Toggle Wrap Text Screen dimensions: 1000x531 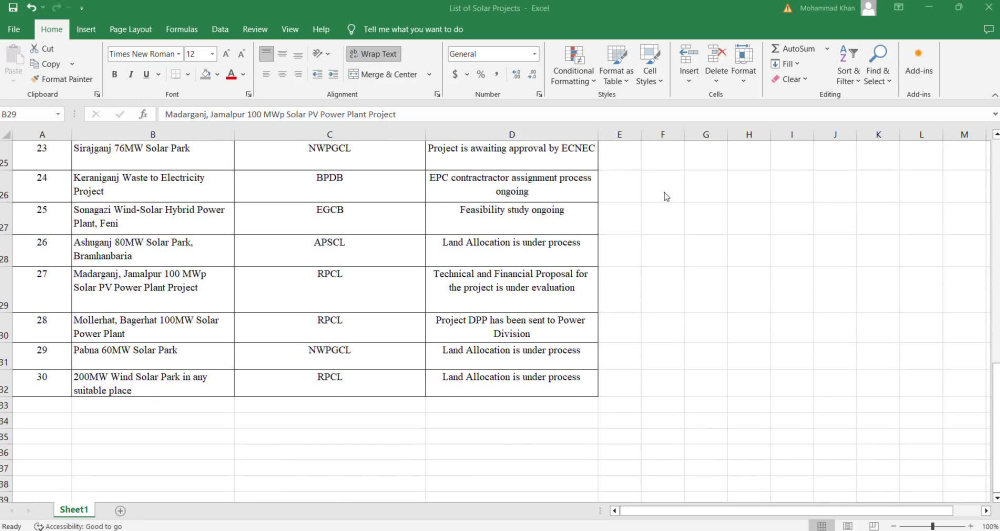click(x=373, y=54)
